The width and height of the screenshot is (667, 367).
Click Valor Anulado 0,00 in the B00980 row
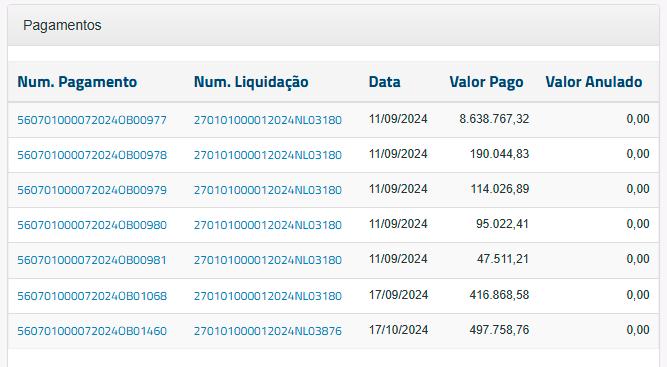tap(638, 224)
